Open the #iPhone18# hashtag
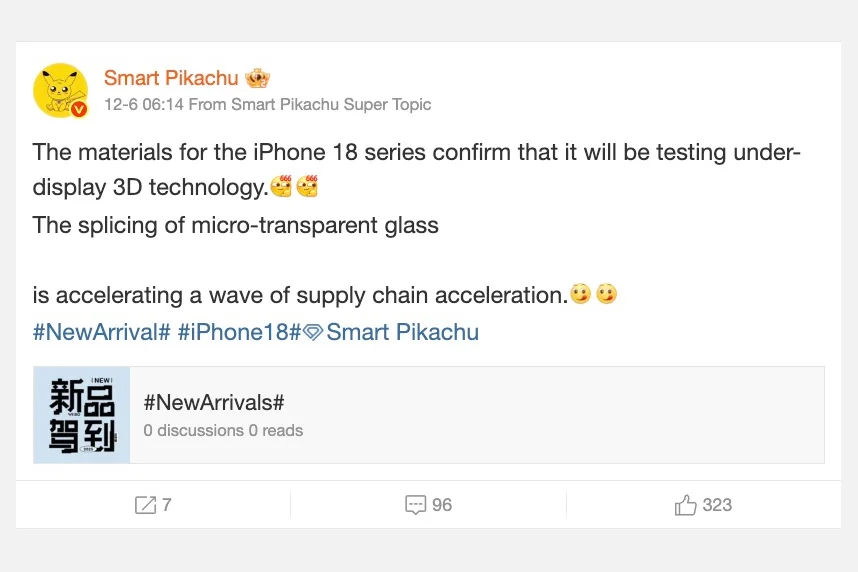This screenshot has width=858, height=572. 240,332
